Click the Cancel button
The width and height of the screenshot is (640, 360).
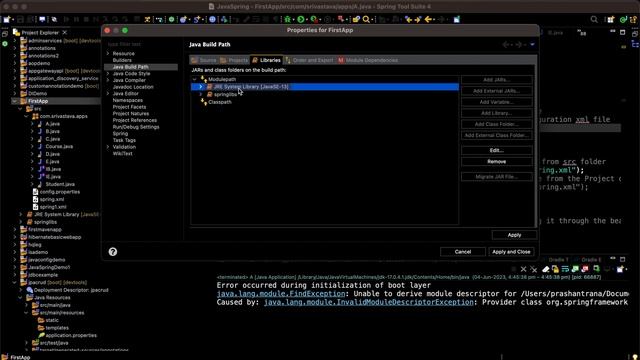pos(463,252)
